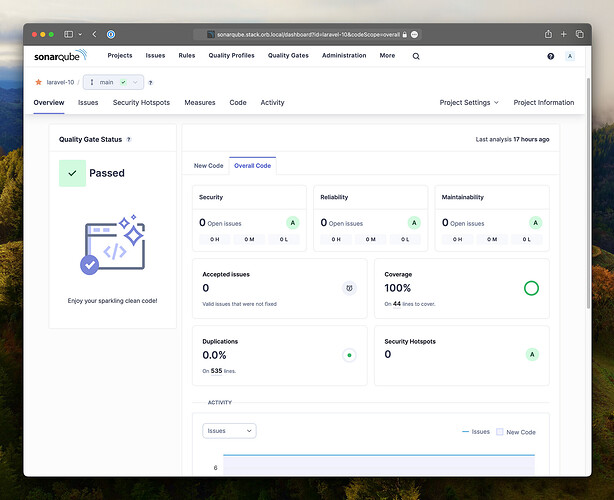The image size is (614, 500).
Task: Click the Security rating A badge
Action: click(x=292, y=222)
